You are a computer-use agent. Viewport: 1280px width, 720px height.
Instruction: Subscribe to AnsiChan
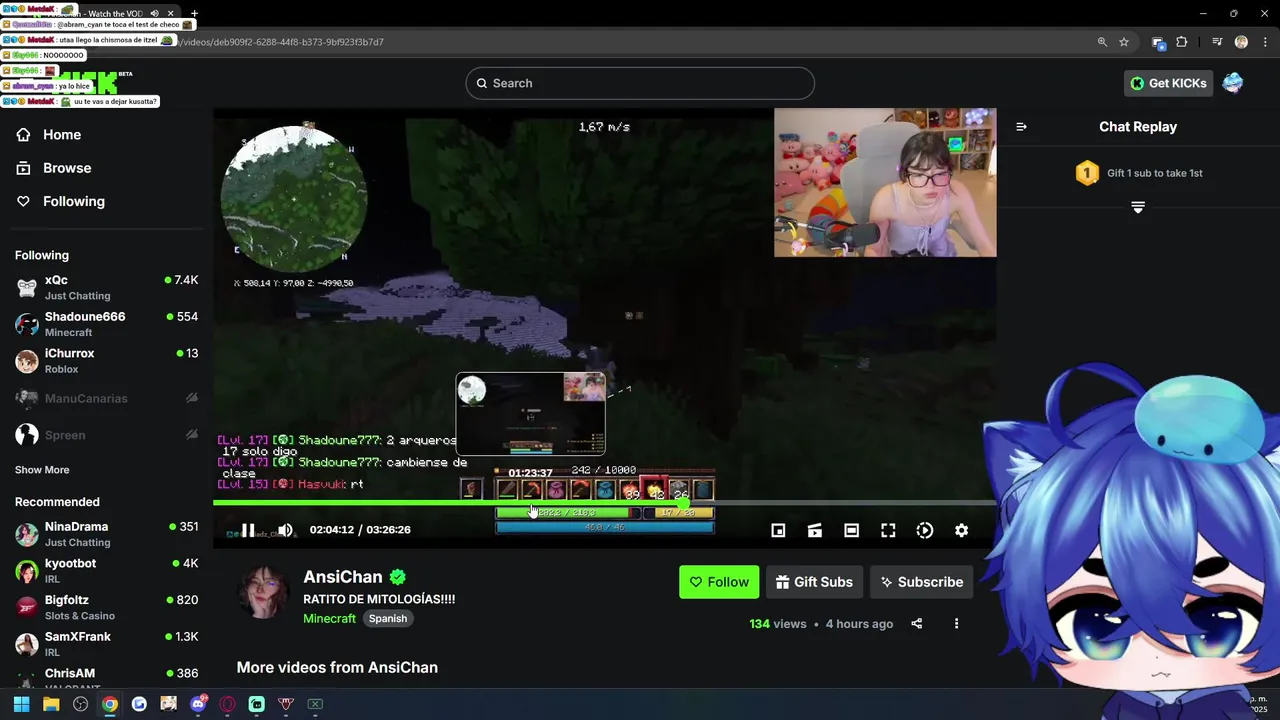pyautogui.click(x=922, y=582)
